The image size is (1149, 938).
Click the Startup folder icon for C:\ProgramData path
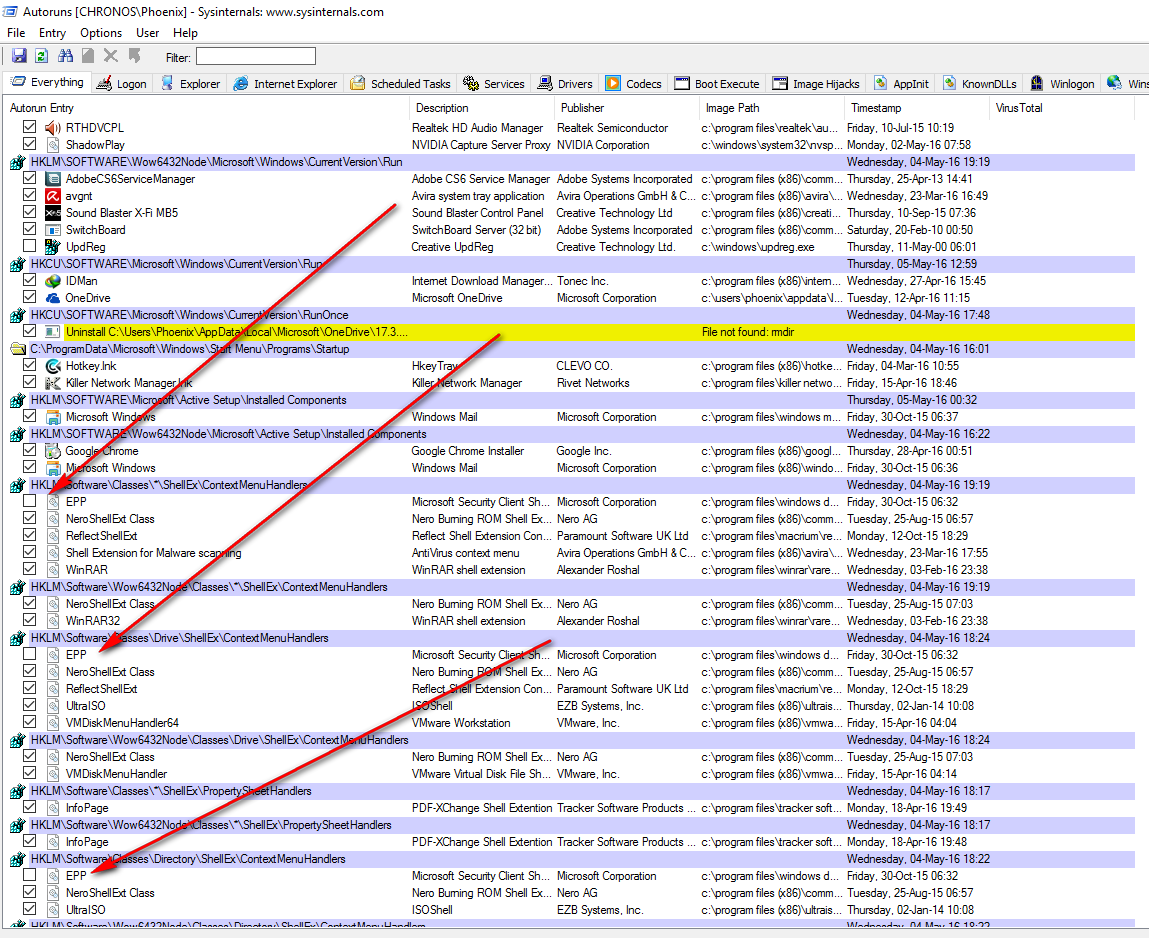[x=18, y=349]
